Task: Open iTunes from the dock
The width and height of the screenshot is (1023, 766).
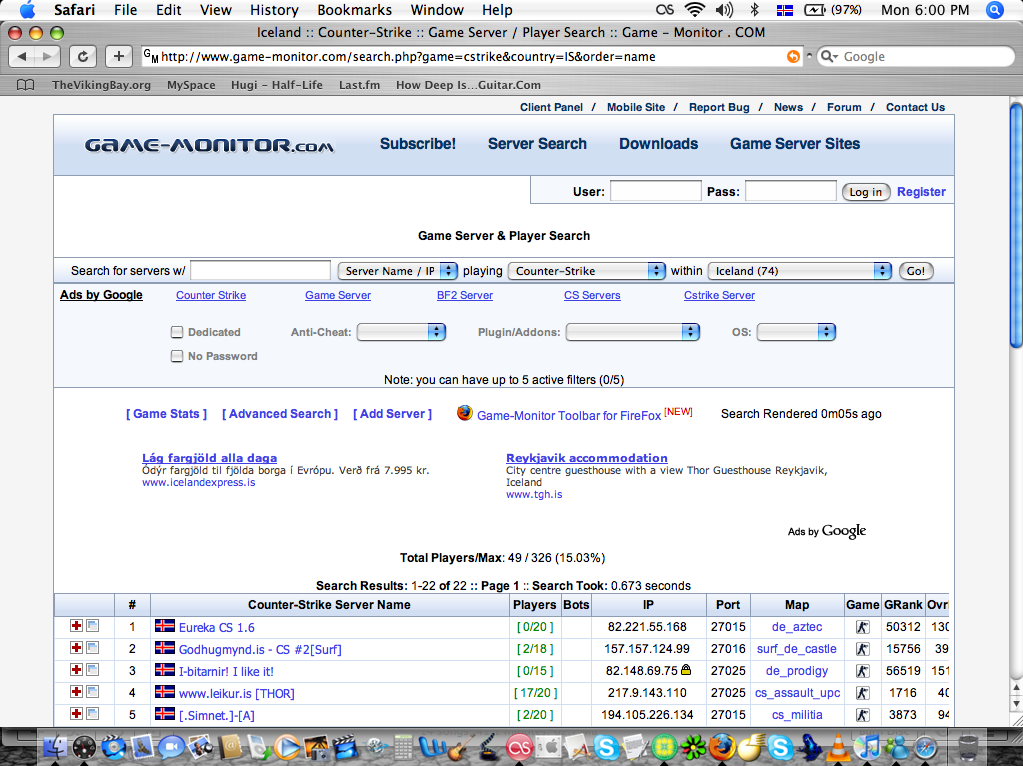Action: click(868, 748)
